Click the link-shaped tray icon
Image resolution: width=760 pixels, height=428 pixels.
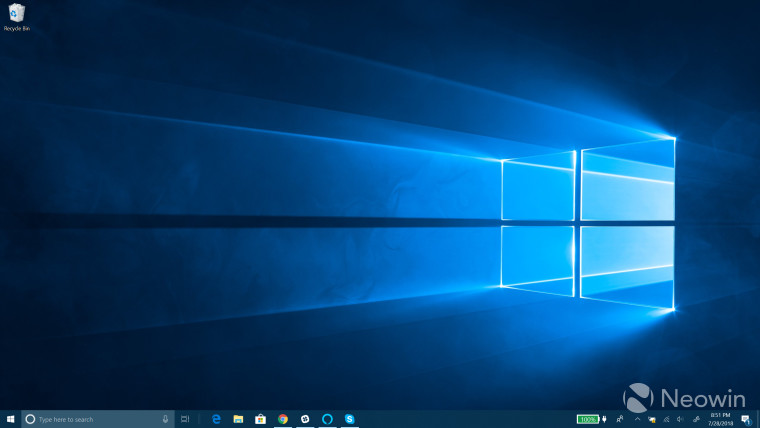click(x=697, y=420)
